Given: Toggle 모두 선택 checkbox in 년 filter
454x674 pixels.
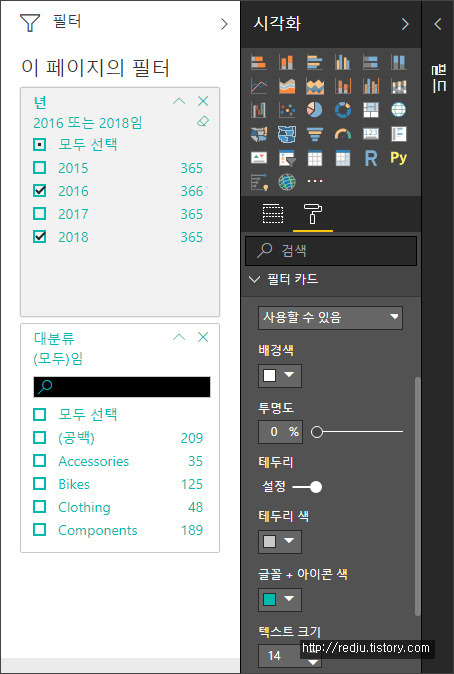Looking at the screenshot, I should pyautogui.click(x=40, y=144).
